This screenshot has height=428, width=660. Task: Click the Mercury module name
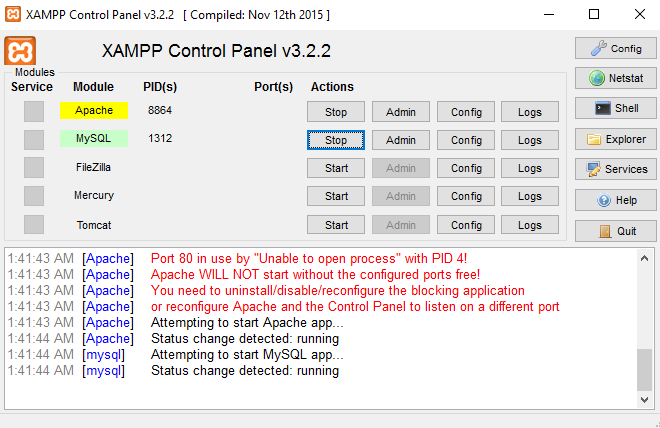pyautogui.click(x=94, y=195)
